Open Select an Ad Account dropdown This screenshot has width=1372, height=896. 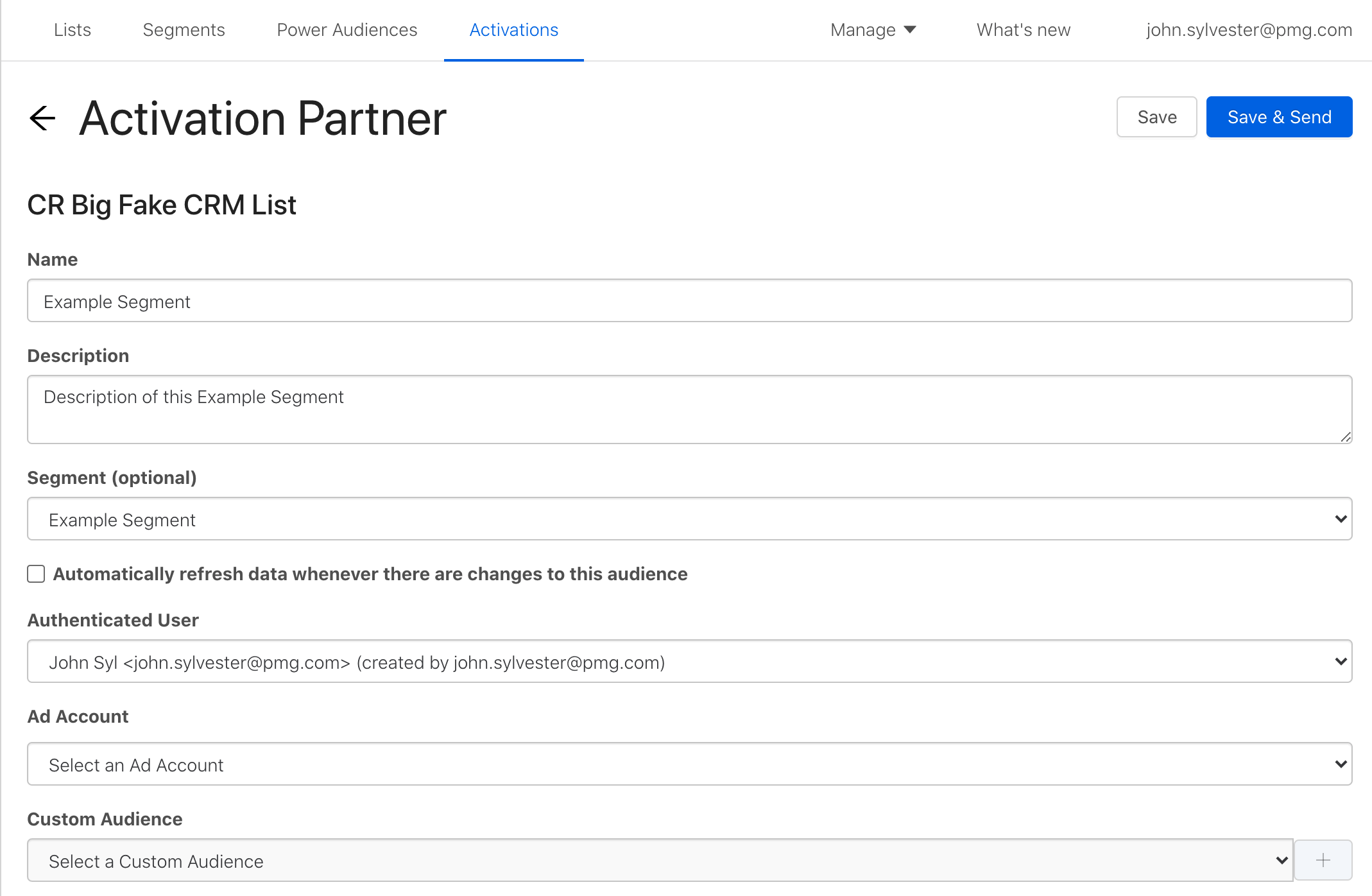689,764
